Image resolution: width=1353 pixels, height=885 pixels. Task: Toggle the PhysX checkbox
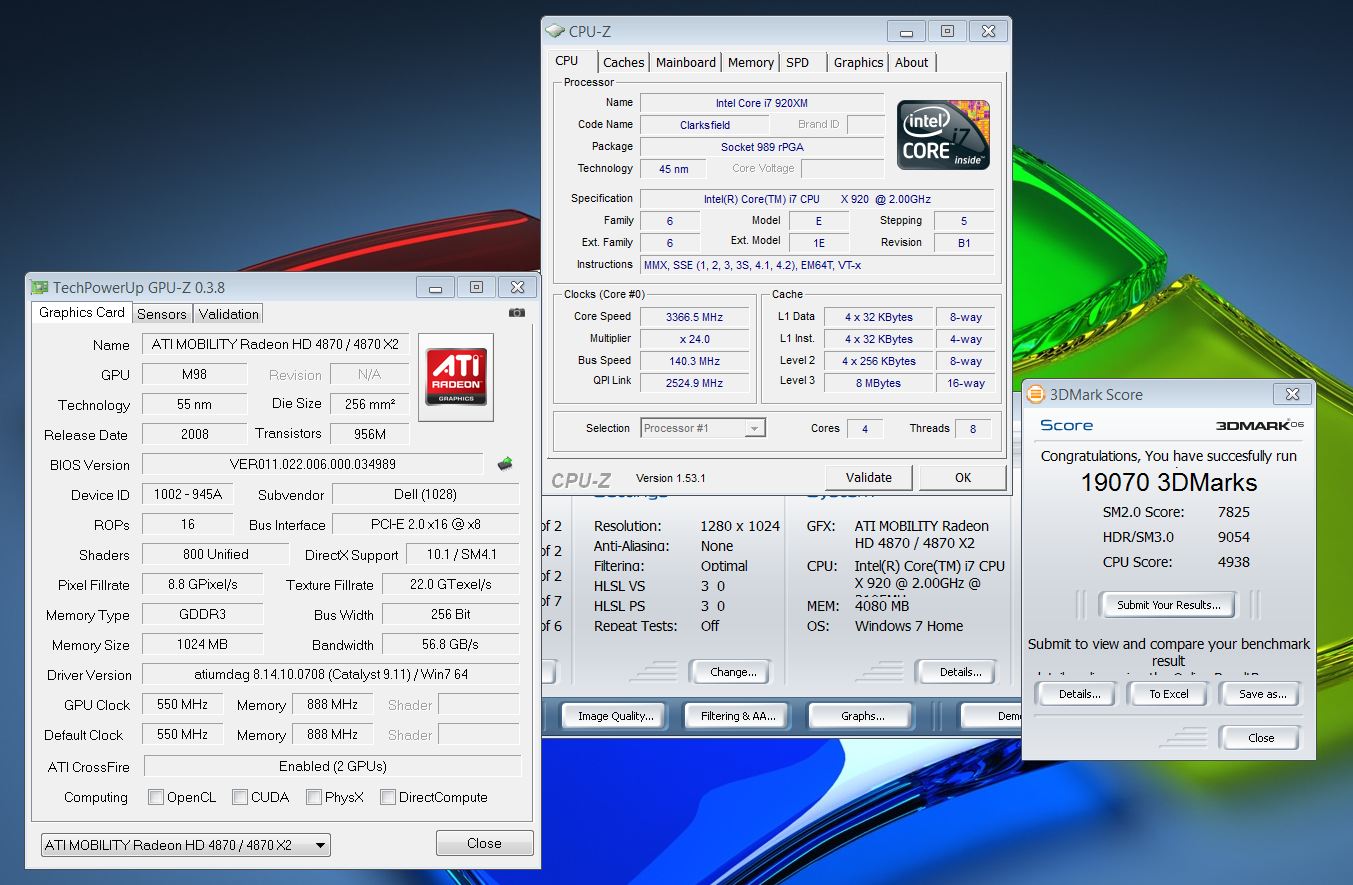coord(314,797)
